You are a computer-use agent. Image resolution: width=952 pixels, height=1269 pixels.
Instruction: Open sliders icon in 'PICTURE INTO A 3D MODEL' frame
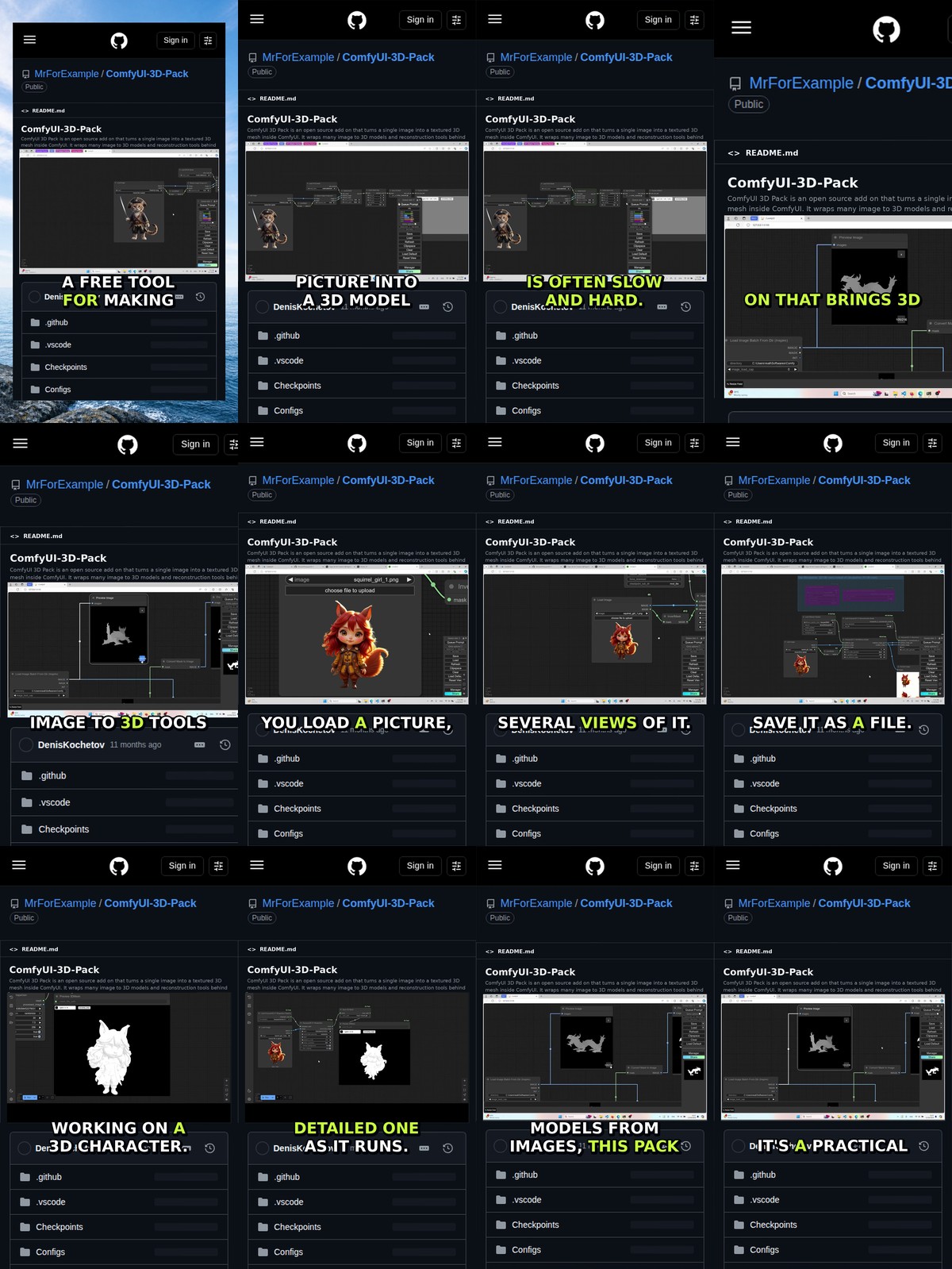[456, 20]
